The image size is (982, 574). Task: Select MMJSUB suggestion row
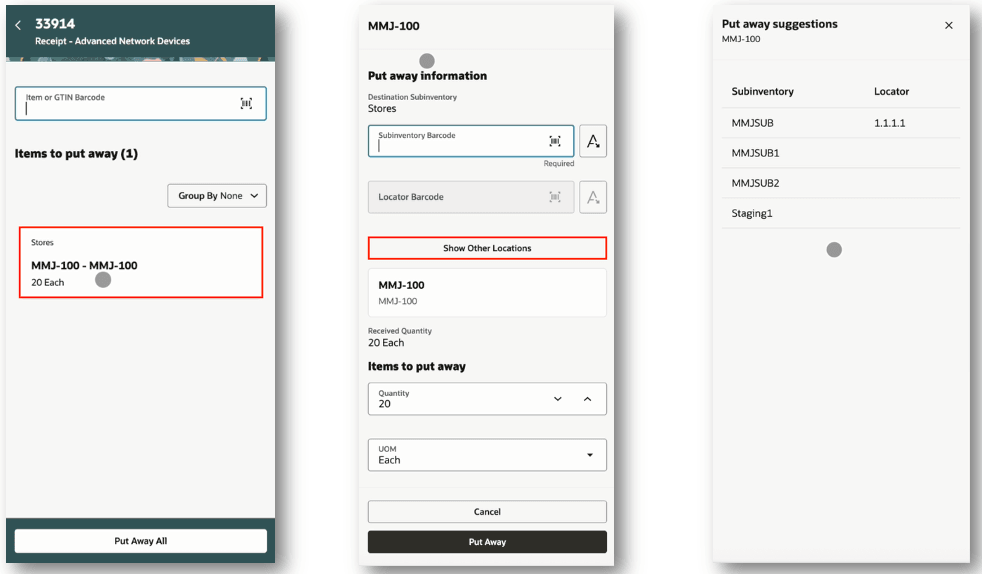tap(840, 123)
